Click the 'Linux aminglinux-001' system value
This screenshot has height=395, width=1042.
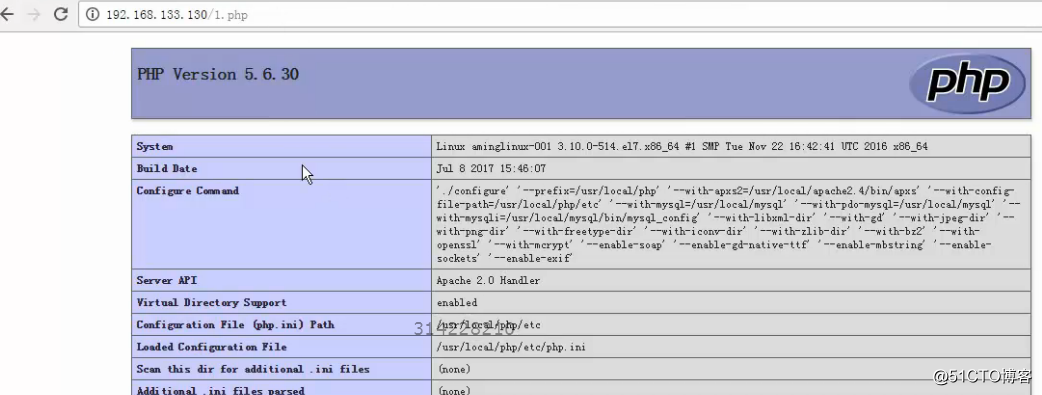click(682, 146)
